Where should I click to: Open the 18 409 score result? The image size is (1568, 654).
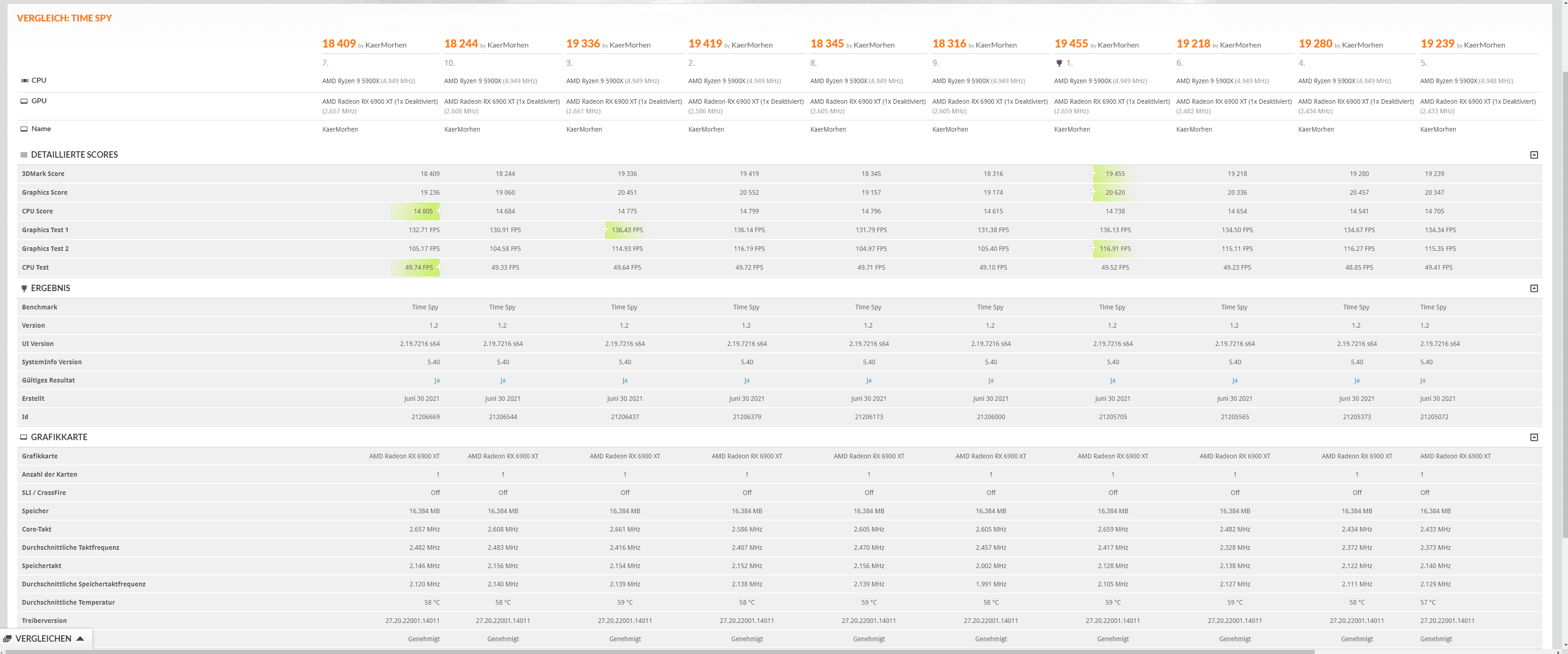(339, 44)
